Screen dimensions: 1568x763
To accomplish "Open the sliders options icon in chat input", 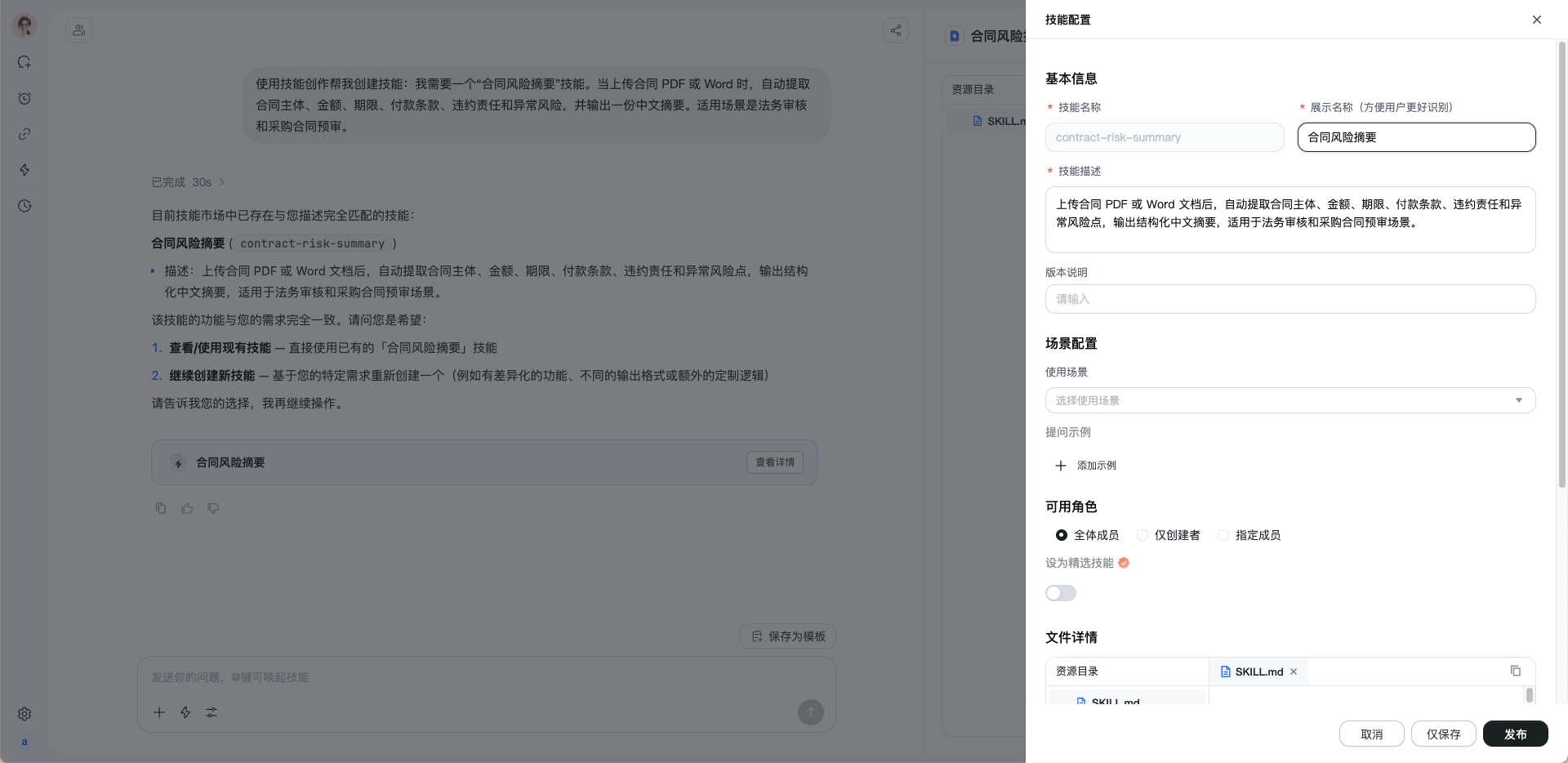I will click(x=212, y=712).
